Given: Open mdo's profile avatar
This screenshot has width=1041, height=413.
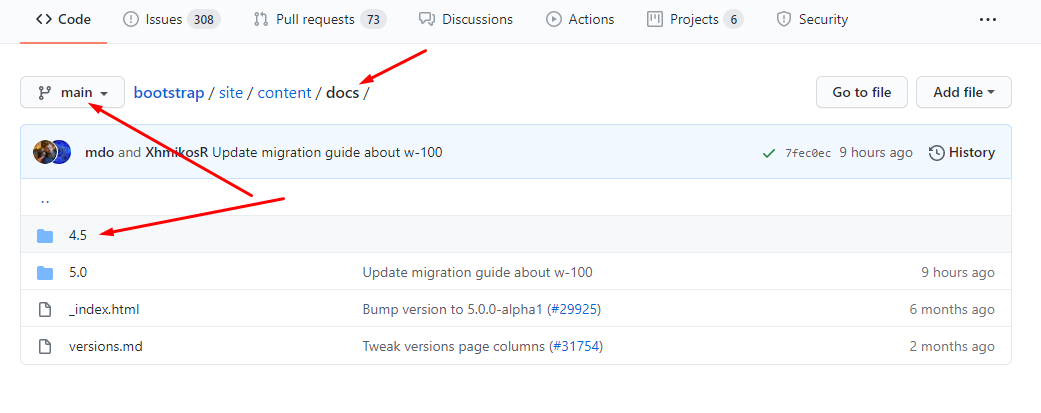Looking at the screenshot, I should point(44,153).
